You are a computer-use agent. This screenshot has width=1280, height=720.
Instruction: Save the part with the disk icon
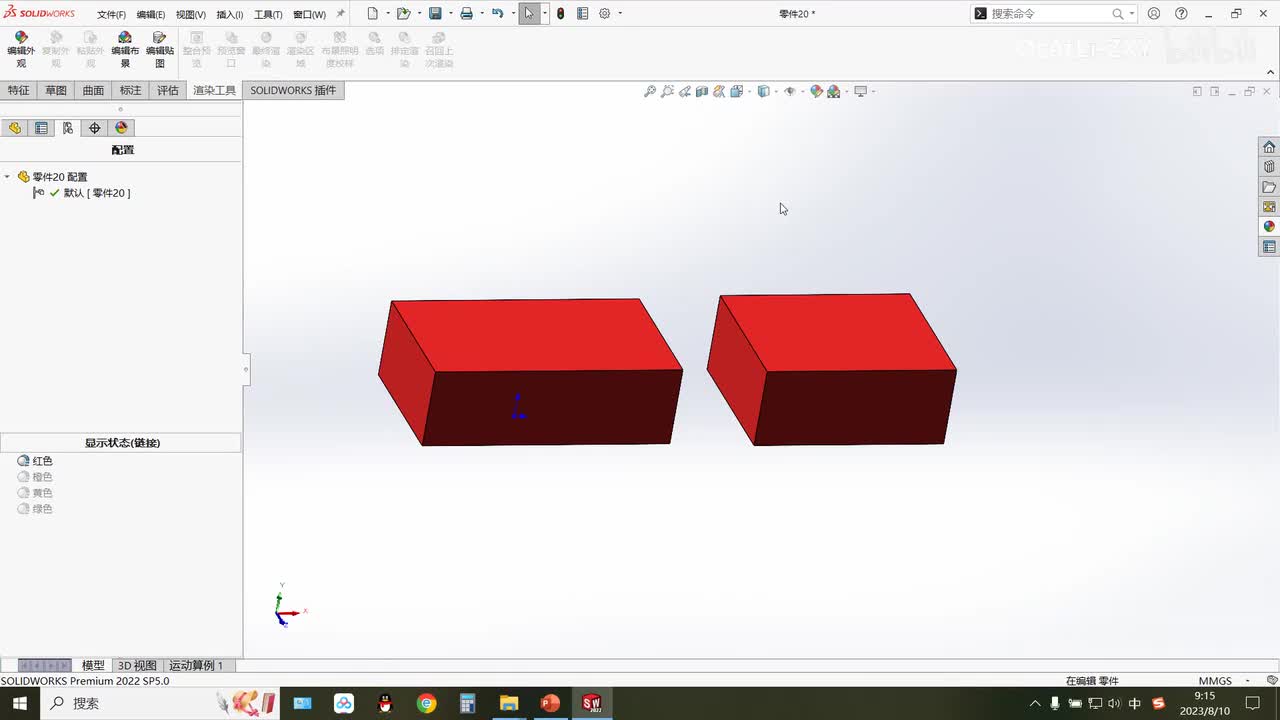(435, 14)
